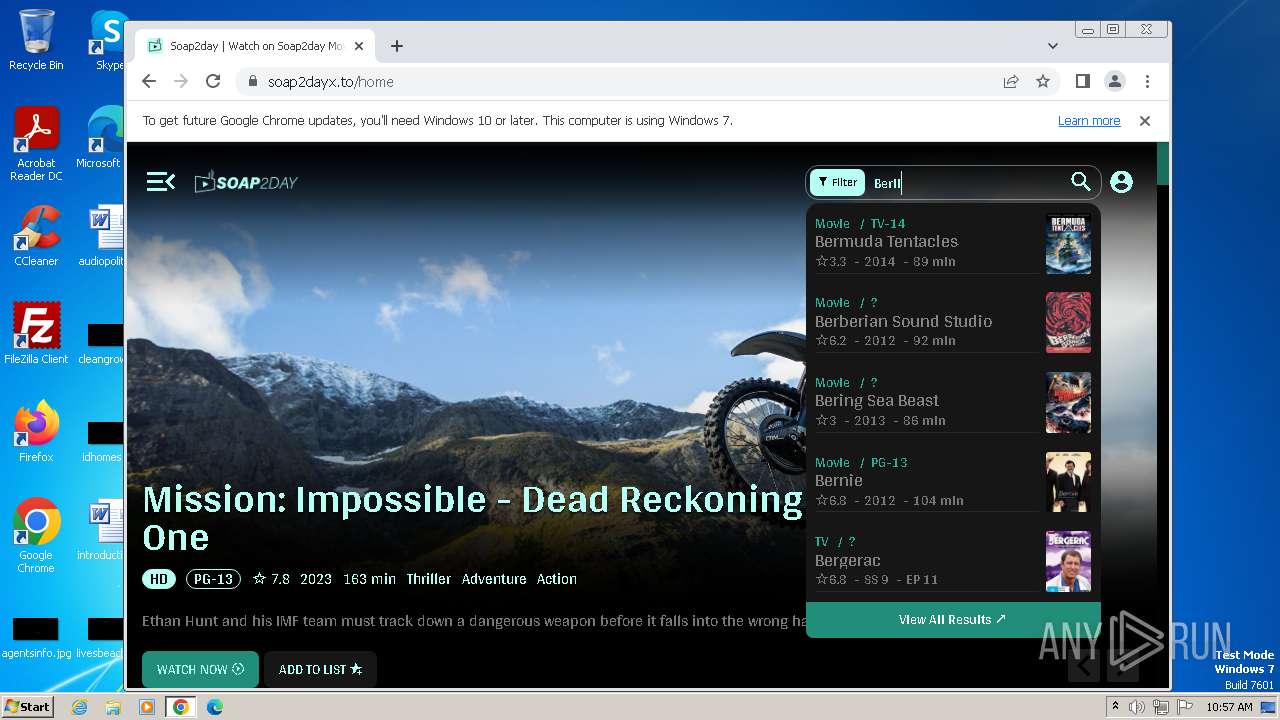Go back with browser back arrow

[149, 81]
